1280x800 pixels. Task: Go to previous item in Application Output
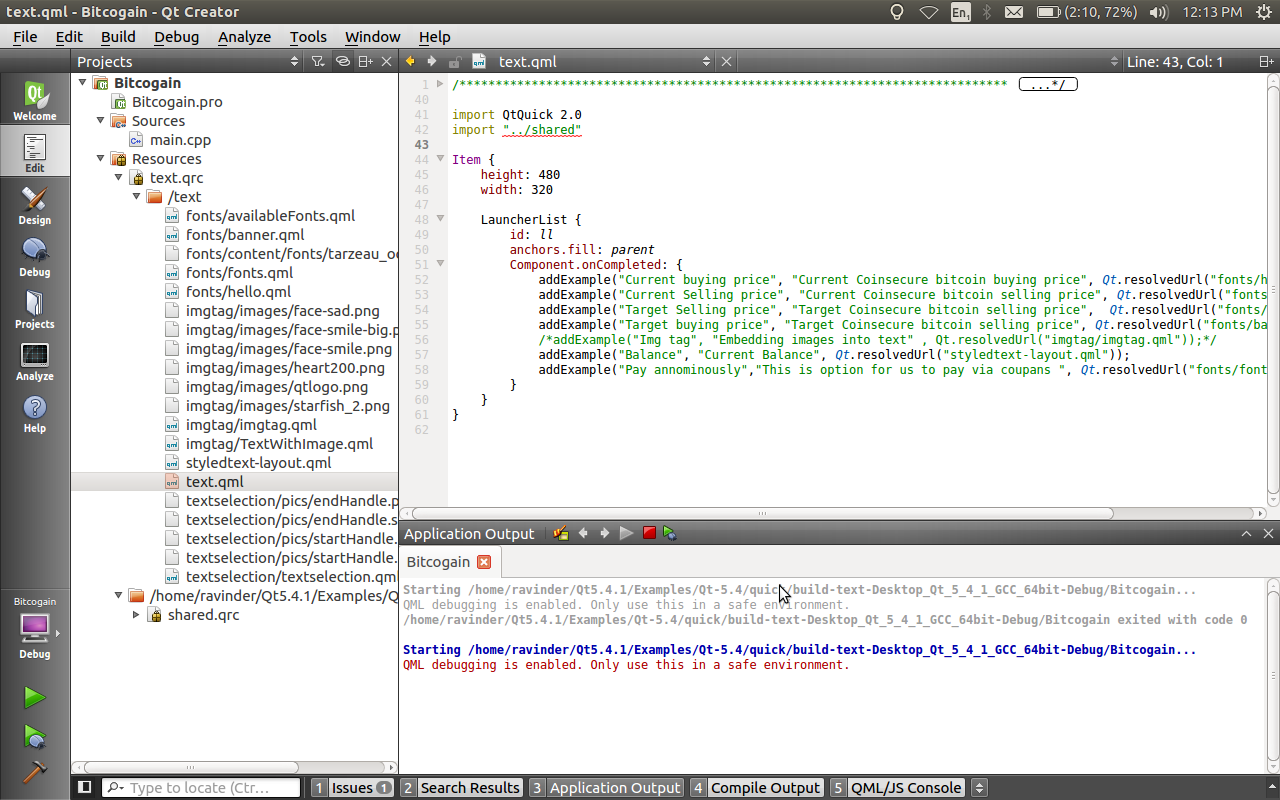[583, 533]
